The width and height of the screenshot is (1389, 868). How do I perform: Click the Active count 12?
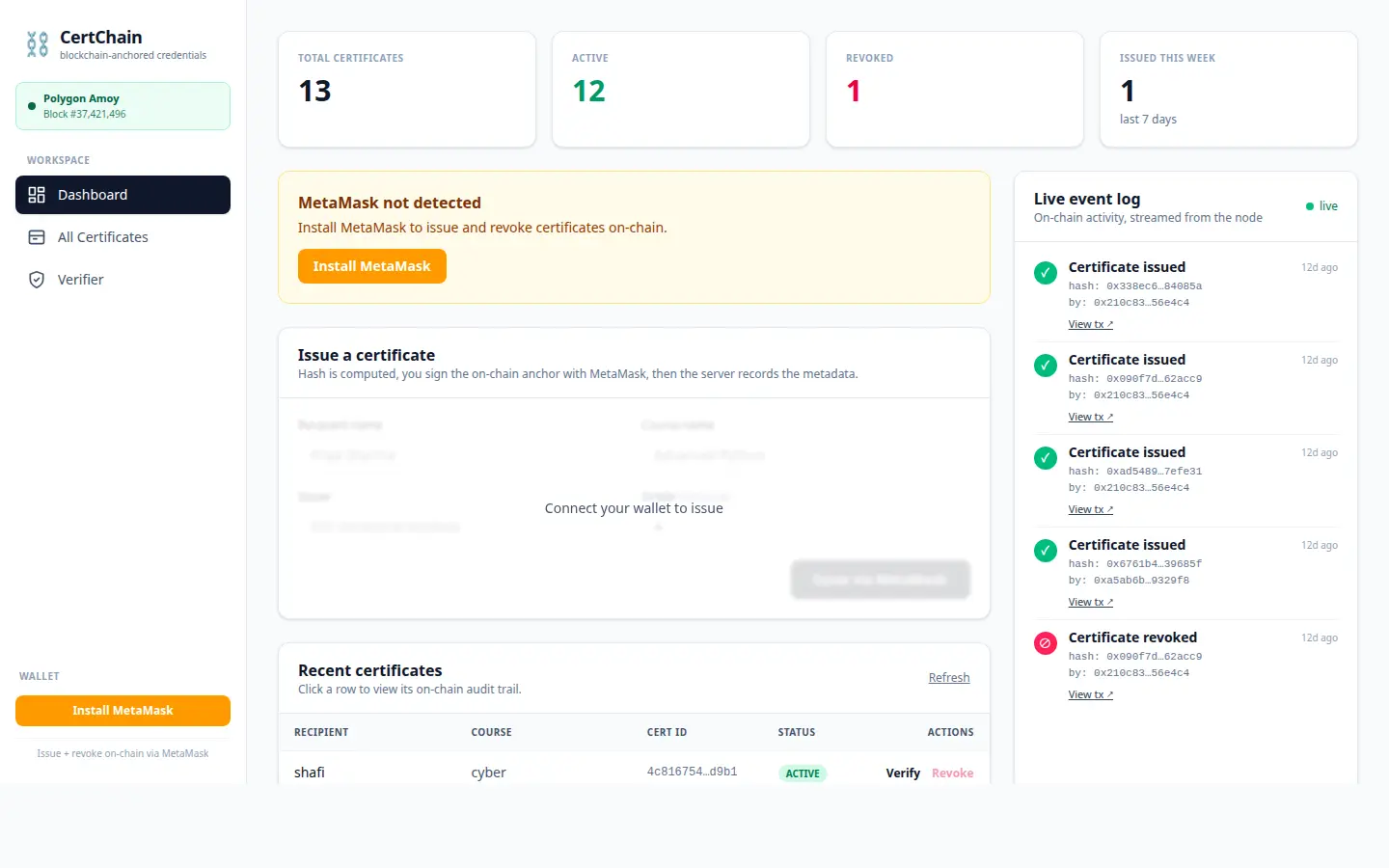(588, 91)
